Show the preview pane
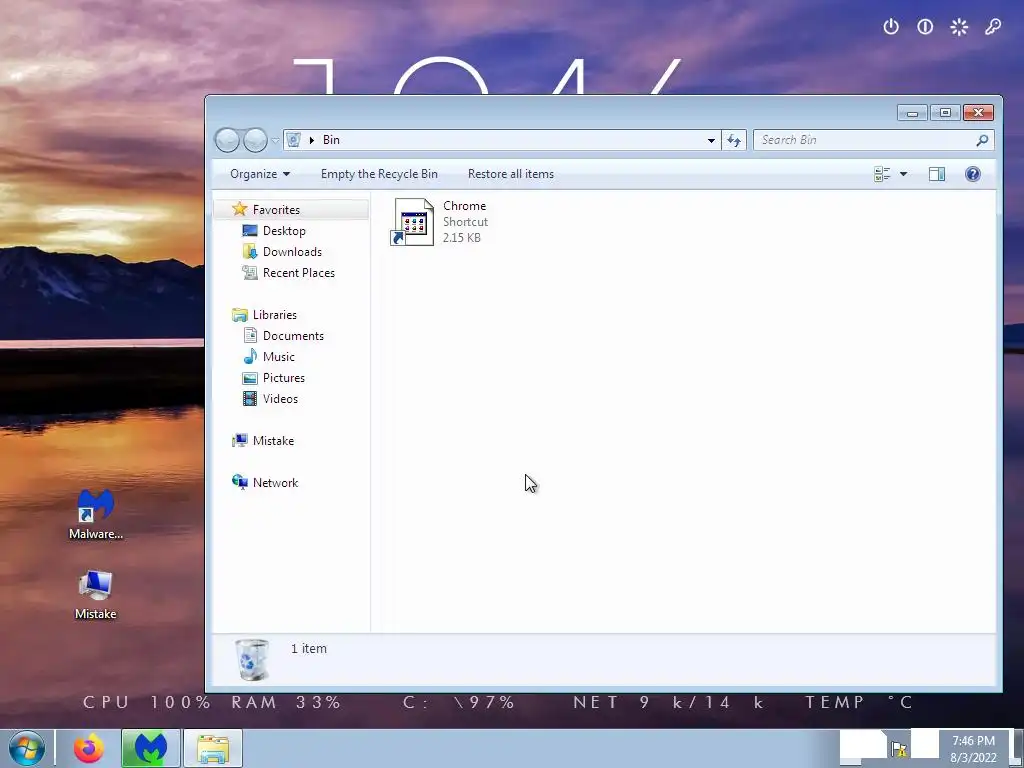1024x768 pixels. click(936, 174)
